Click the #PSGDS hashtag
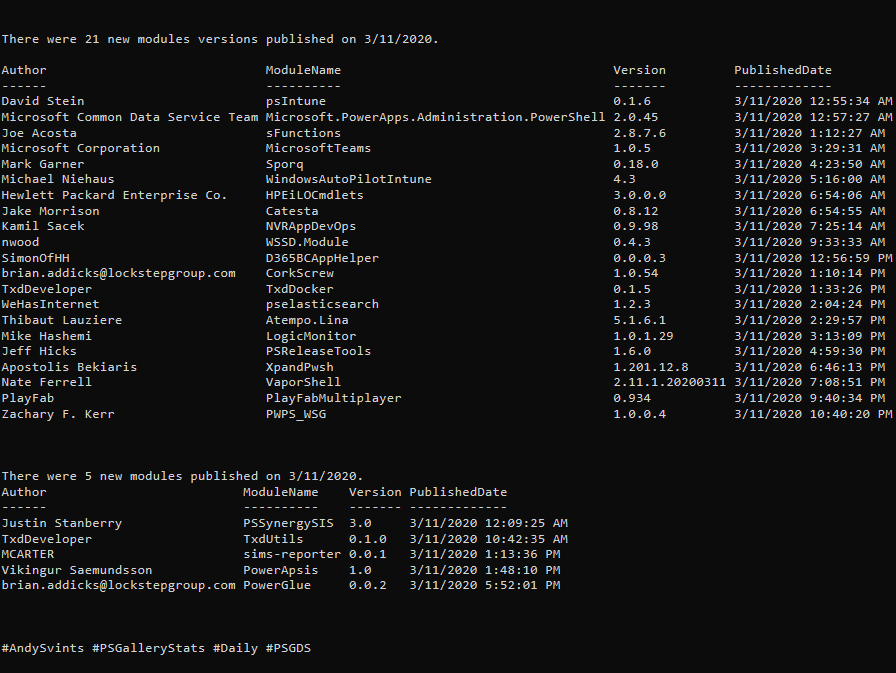896x673 pixels. 289,648
